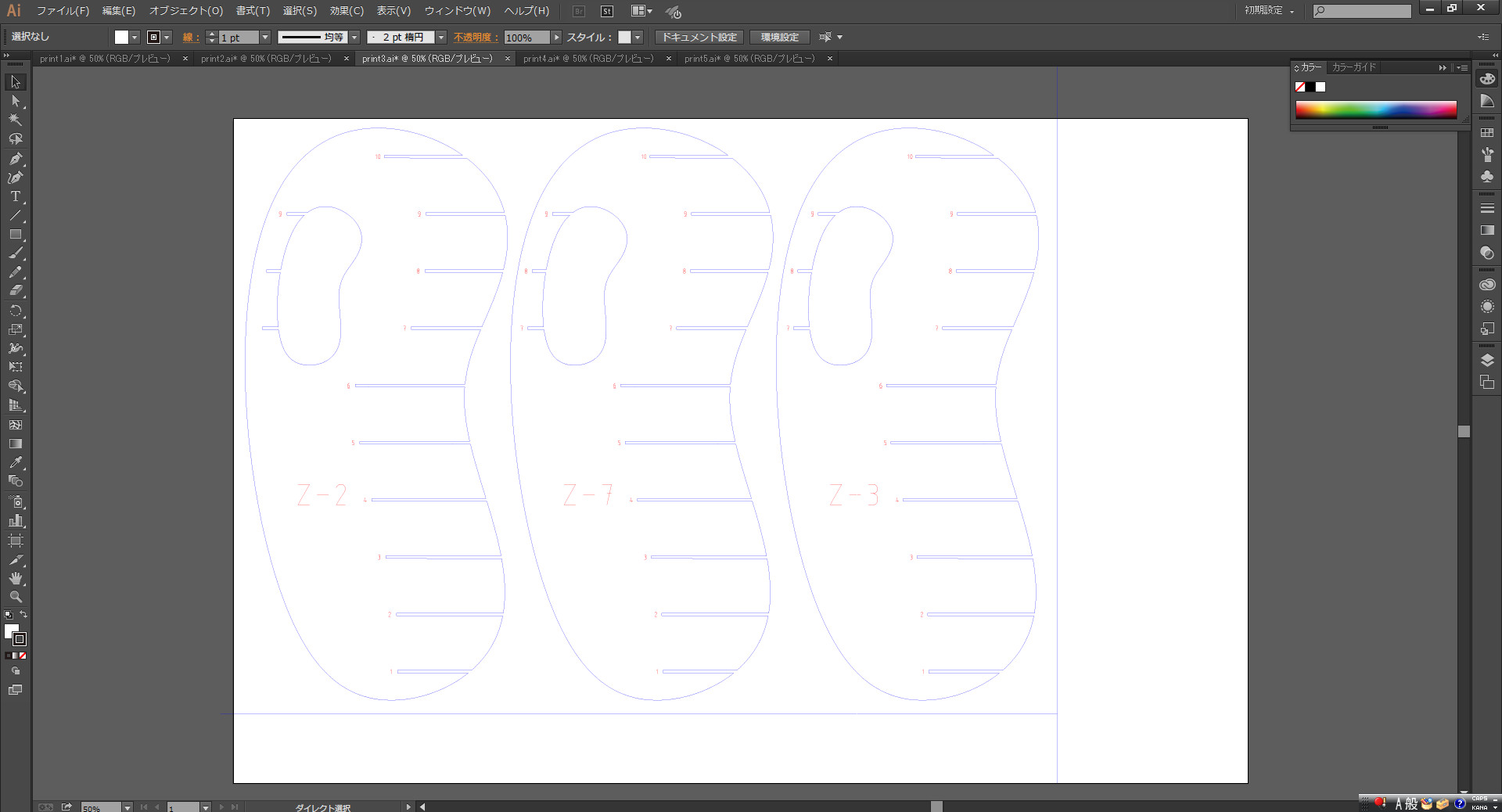
Task: Open the ファイル(F) menu
Action: pyautogui.click(x=63, y=11)
